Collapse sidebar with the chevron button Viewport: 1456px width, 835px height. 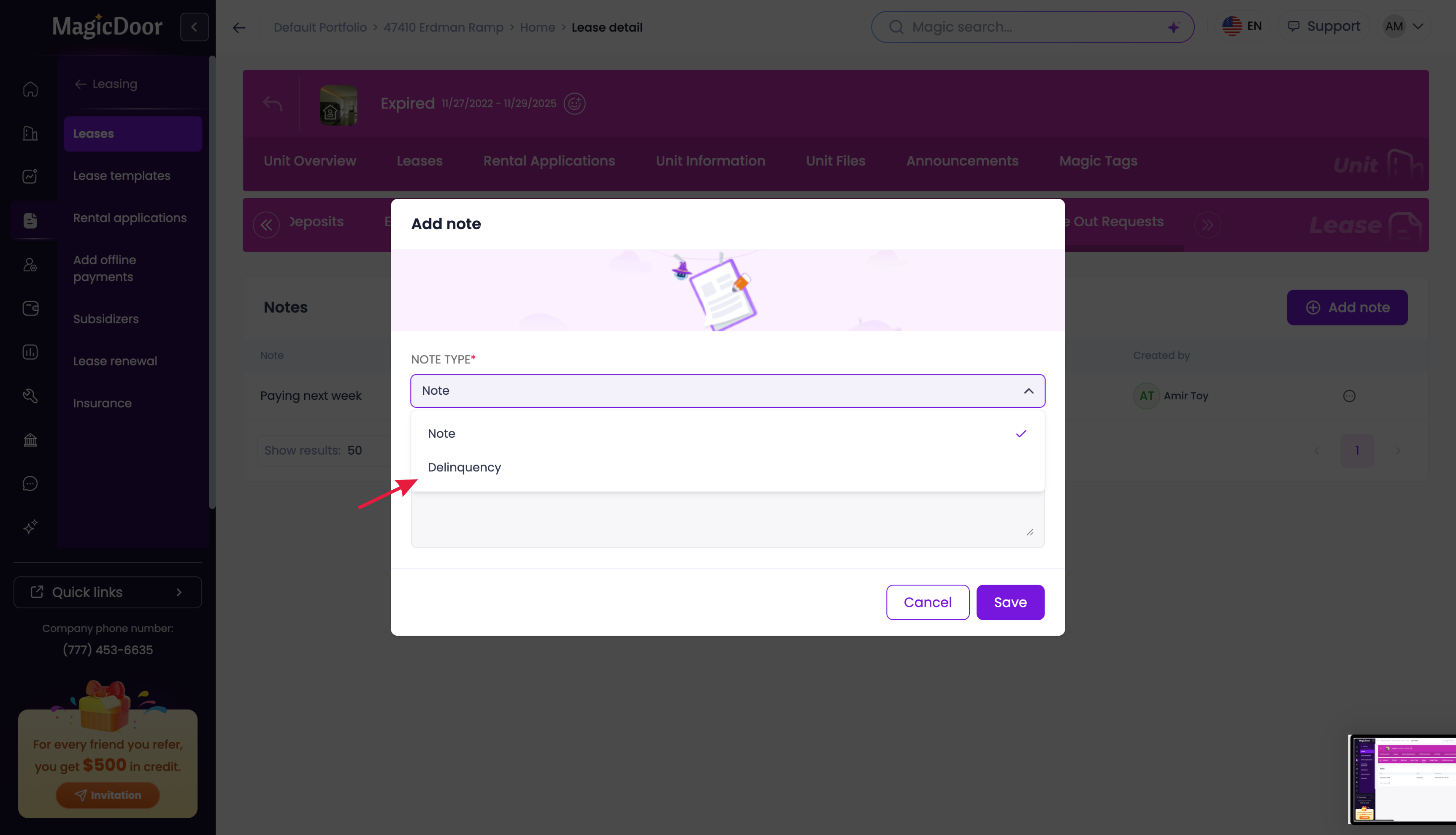coord(194,27)
